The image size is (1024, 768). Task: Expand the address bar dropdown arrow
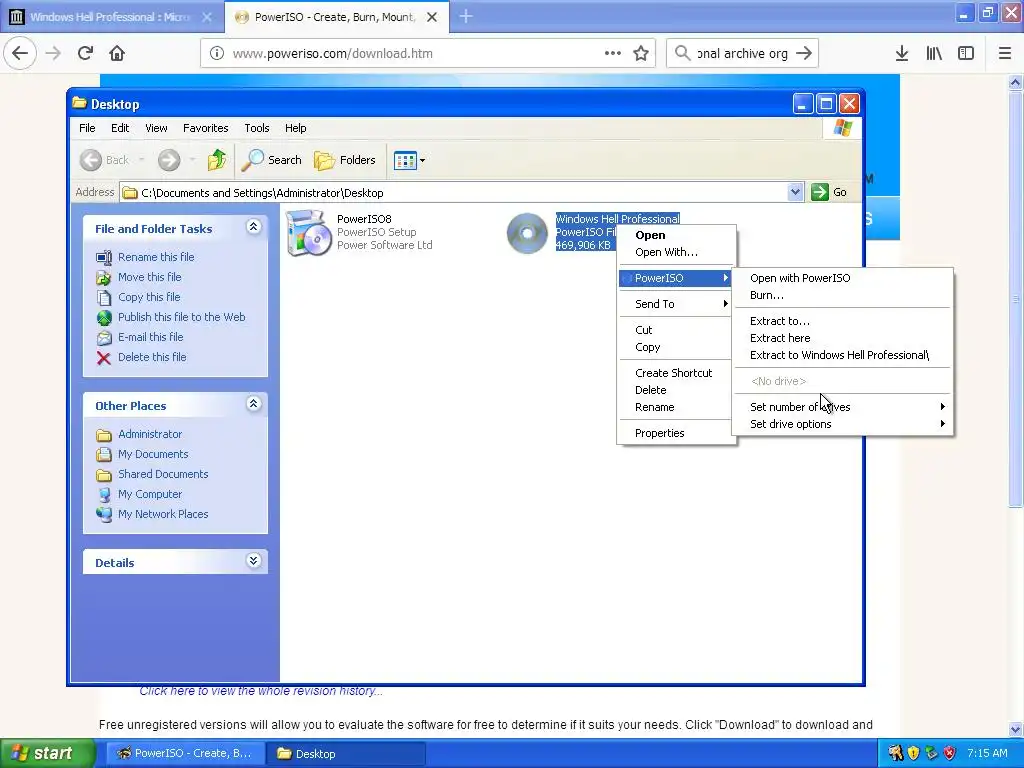click(x=795, y=192)
